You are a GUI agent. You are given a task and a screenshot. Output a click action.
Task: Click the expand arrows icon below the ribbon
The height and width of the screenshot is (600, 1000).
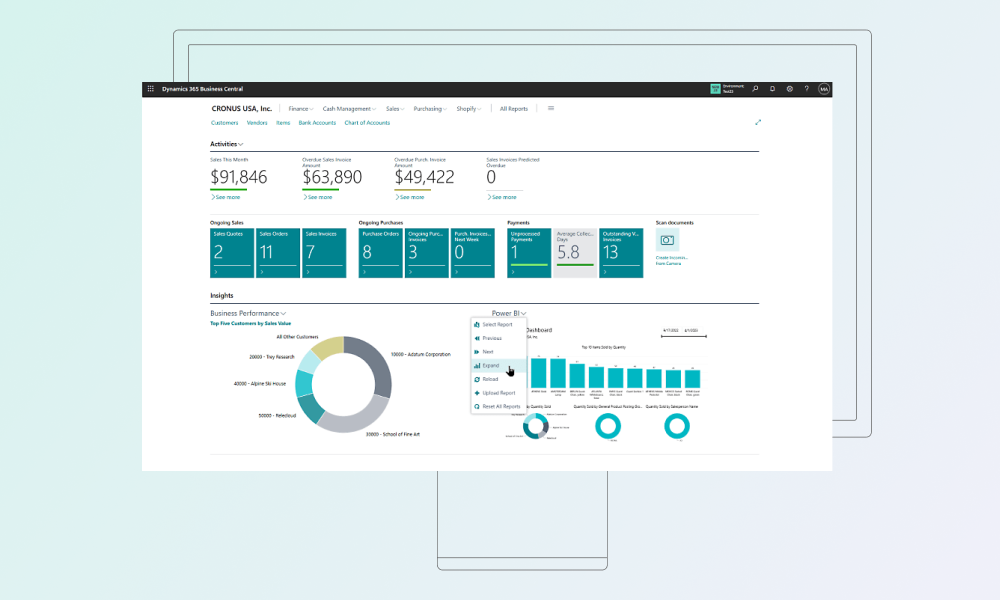pyautogui.click(x=757, y=121)
